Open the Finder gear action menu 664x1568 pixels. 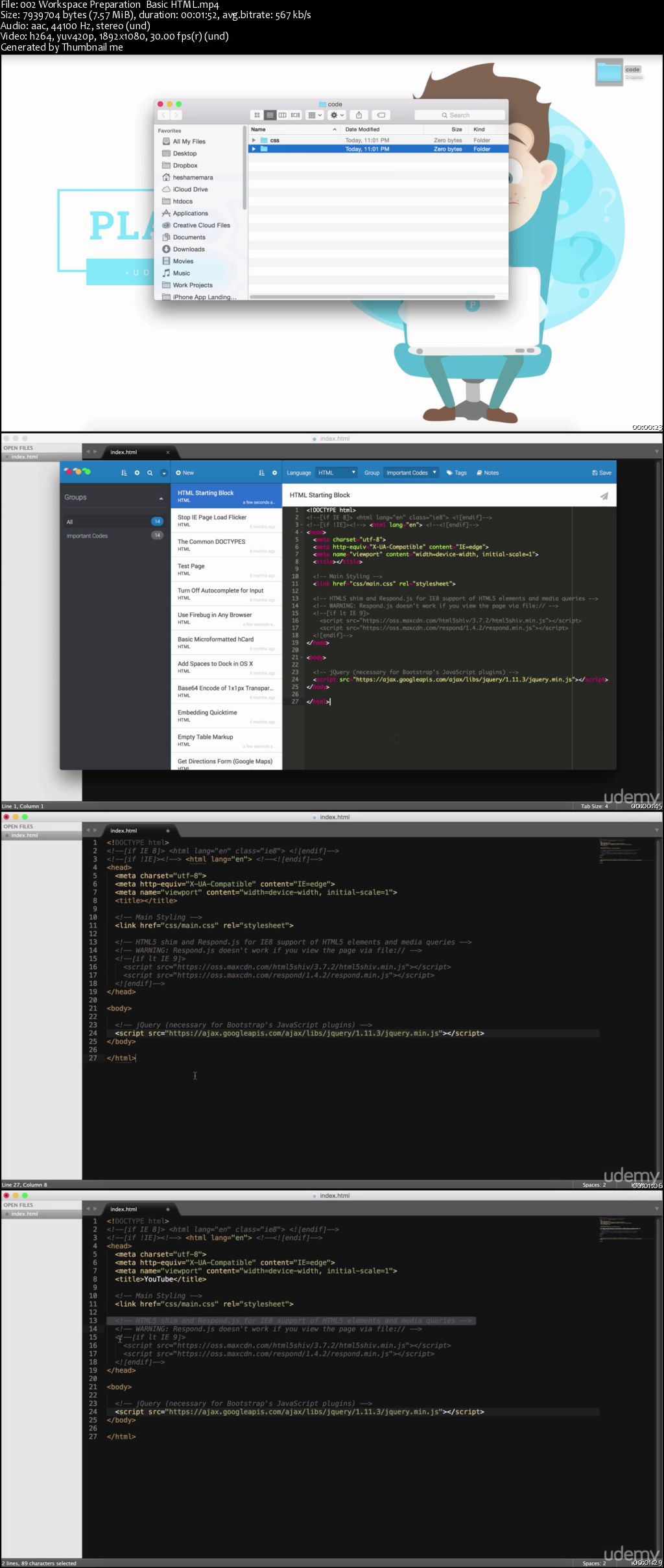pos(337,115)
